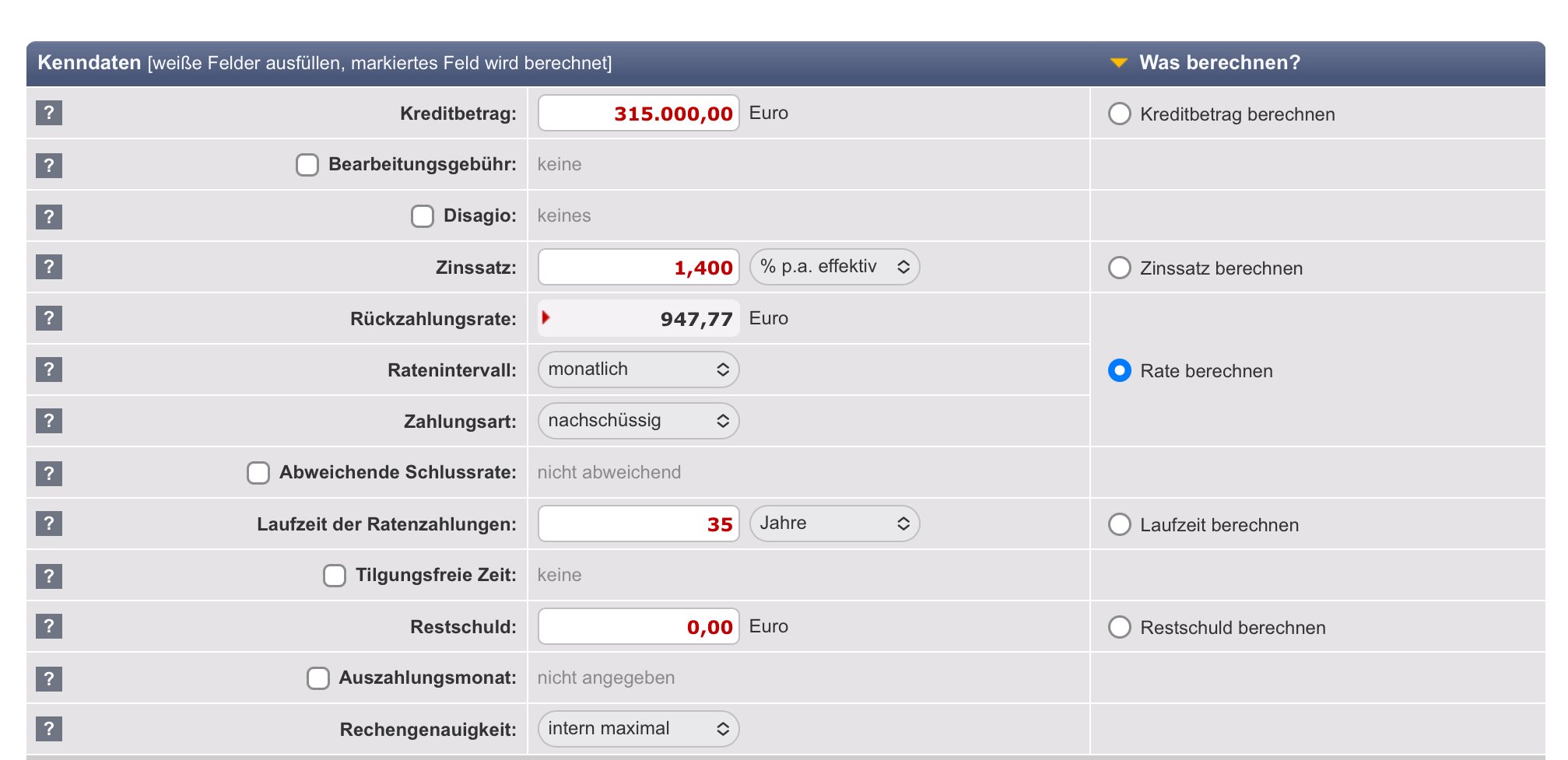Show help for Zinssatz field
Image resolution: width=1568 pixels, height=760 pixels.
49,267
